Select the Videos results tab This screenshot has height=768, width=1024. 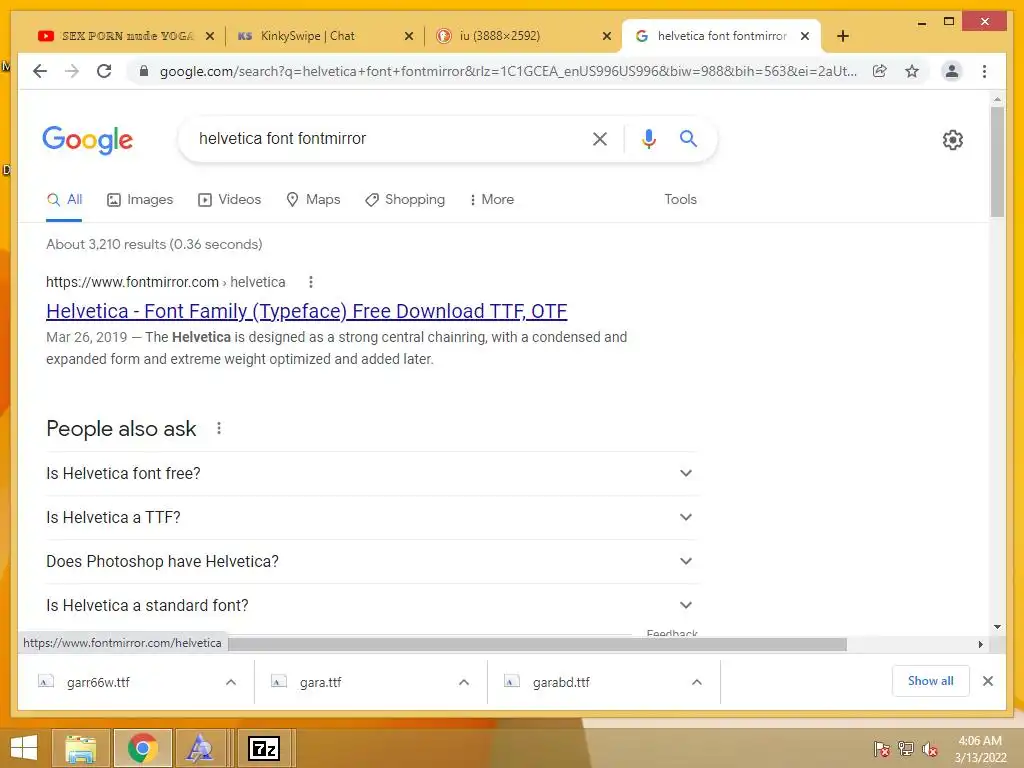tap(229, 200)
